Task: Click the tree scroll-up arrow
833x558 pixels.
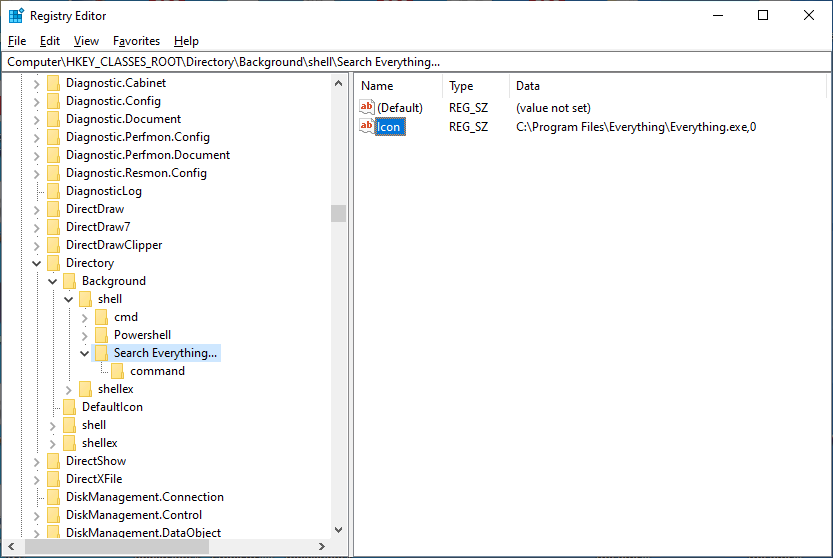Action: pos(338,83)
